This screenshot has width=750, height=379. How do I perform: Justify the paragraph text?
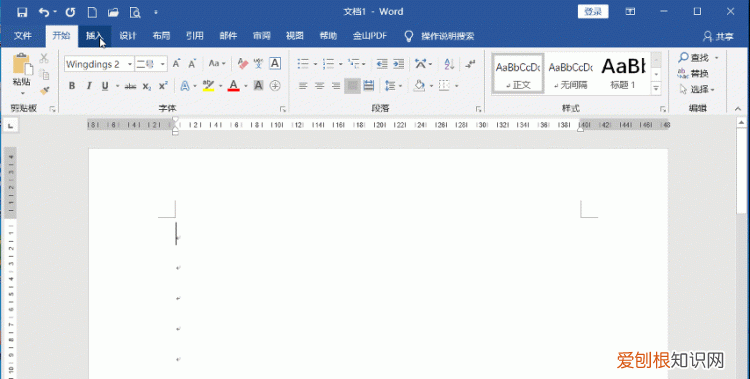[353, 86]
